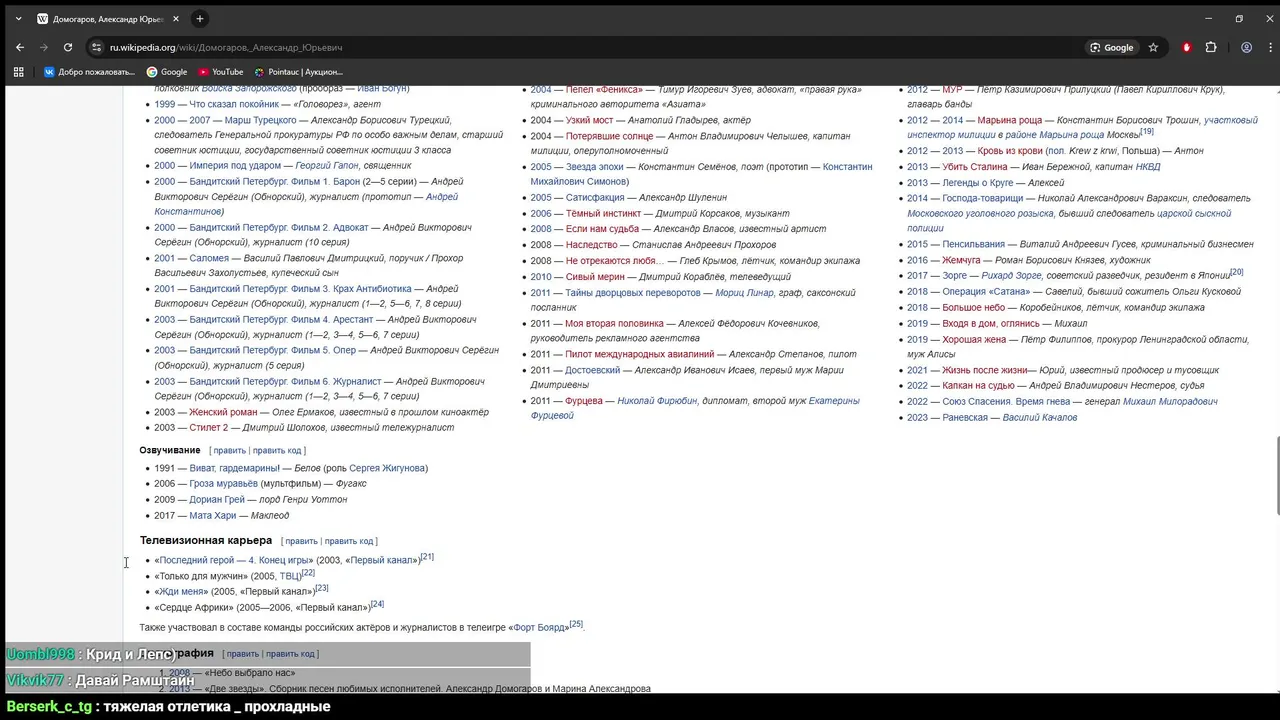This screenshot has width=1280, height=720.
Task: Open the 'Дориан Грей' link
Action: click(217, 500)
